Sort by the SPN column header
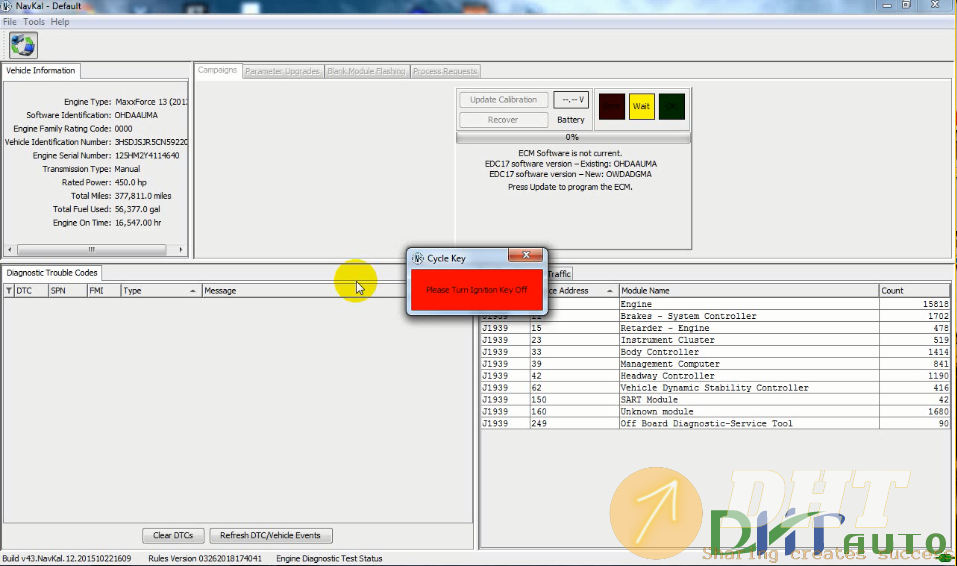Viewport: 957px width, 566px height. pyautogui.click(x=67, y=291)
